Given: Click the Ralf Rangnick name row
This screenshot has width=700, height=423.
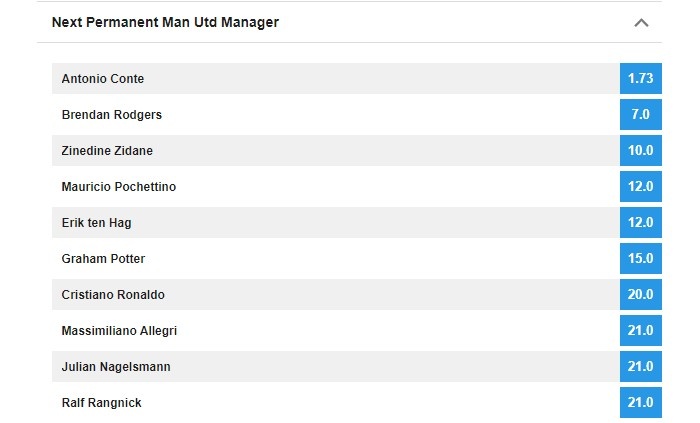Looking at the screenshot, I should (x=336, y=402).
